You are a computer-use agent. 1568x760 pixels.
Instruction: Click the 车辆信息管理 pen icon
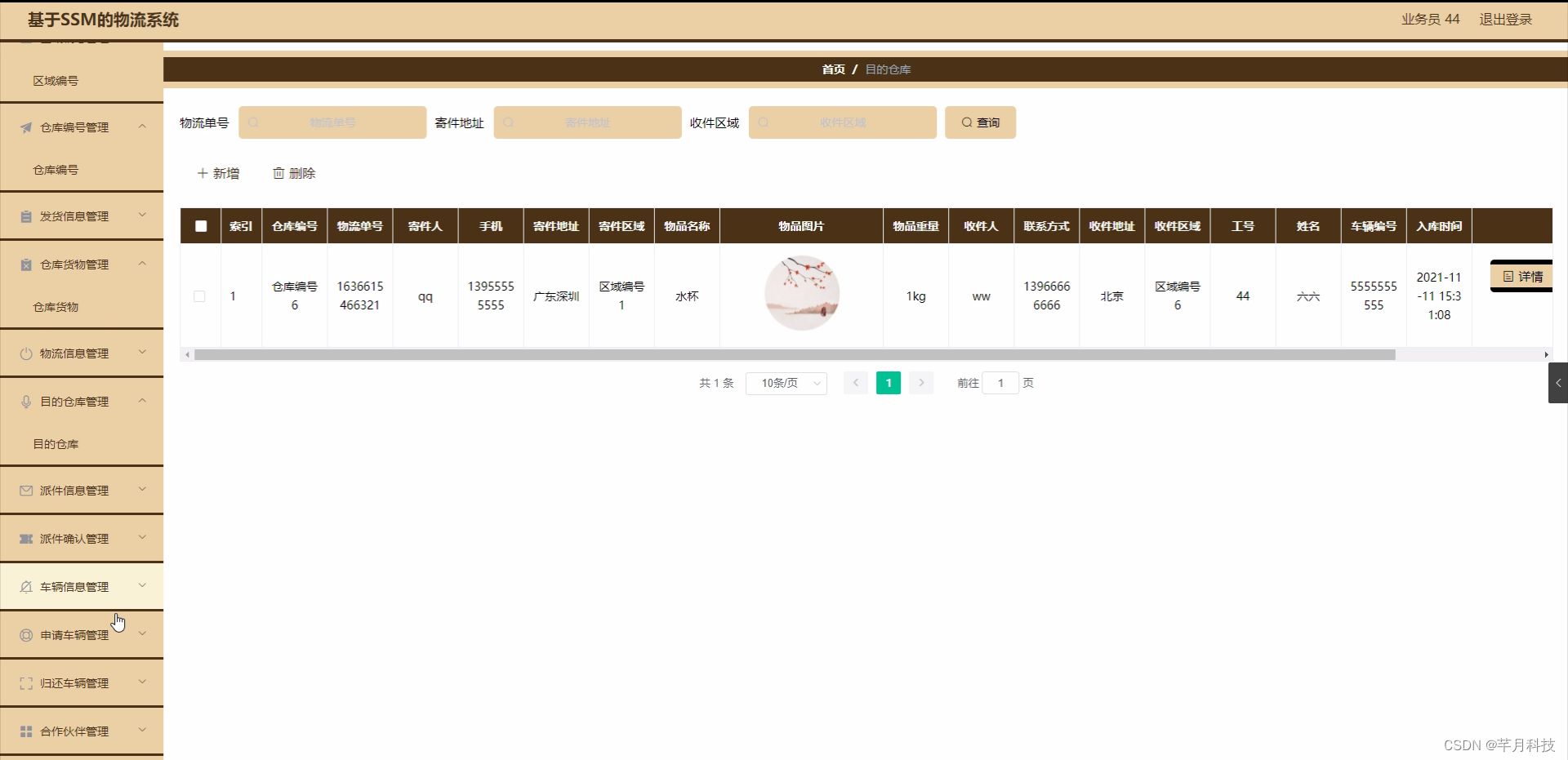pos(24,586)
